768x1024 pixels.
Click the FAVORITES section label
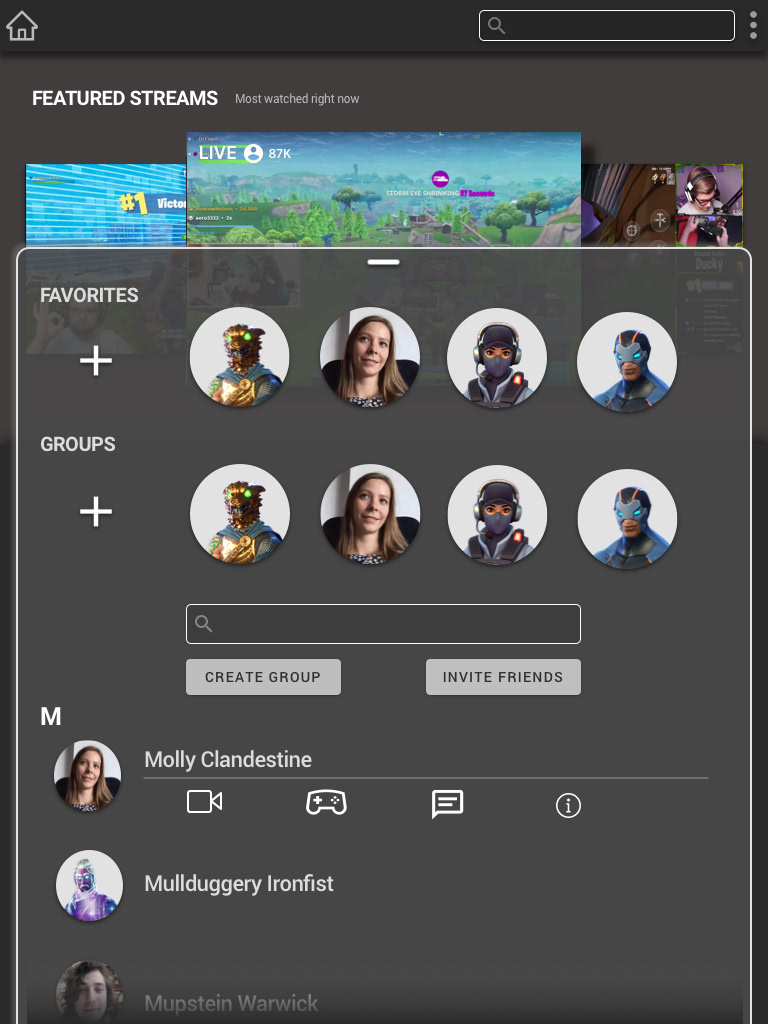(89, 295)
